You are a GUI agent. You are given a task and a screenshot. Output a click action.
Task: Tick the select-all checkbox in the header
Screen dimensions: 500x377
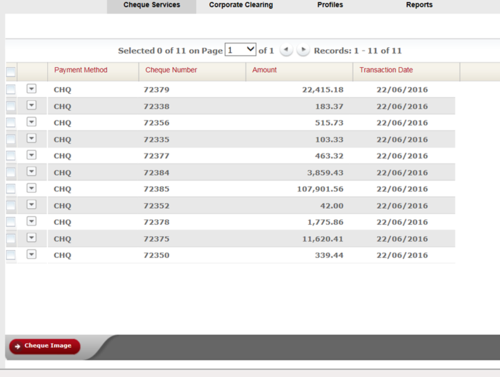pyautogui.click(x=11, y=72)
